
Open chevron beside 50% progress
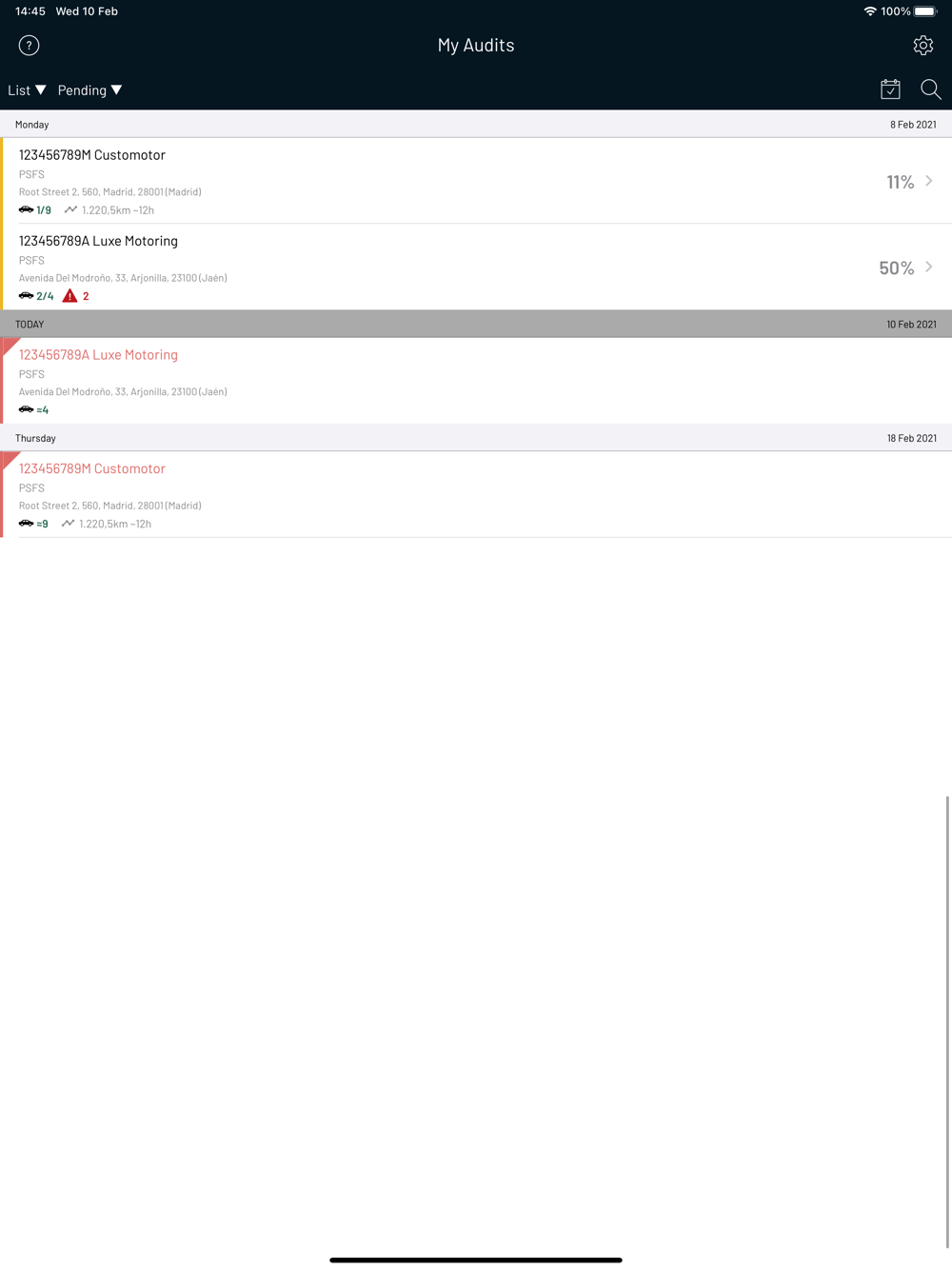click(929, 268)
